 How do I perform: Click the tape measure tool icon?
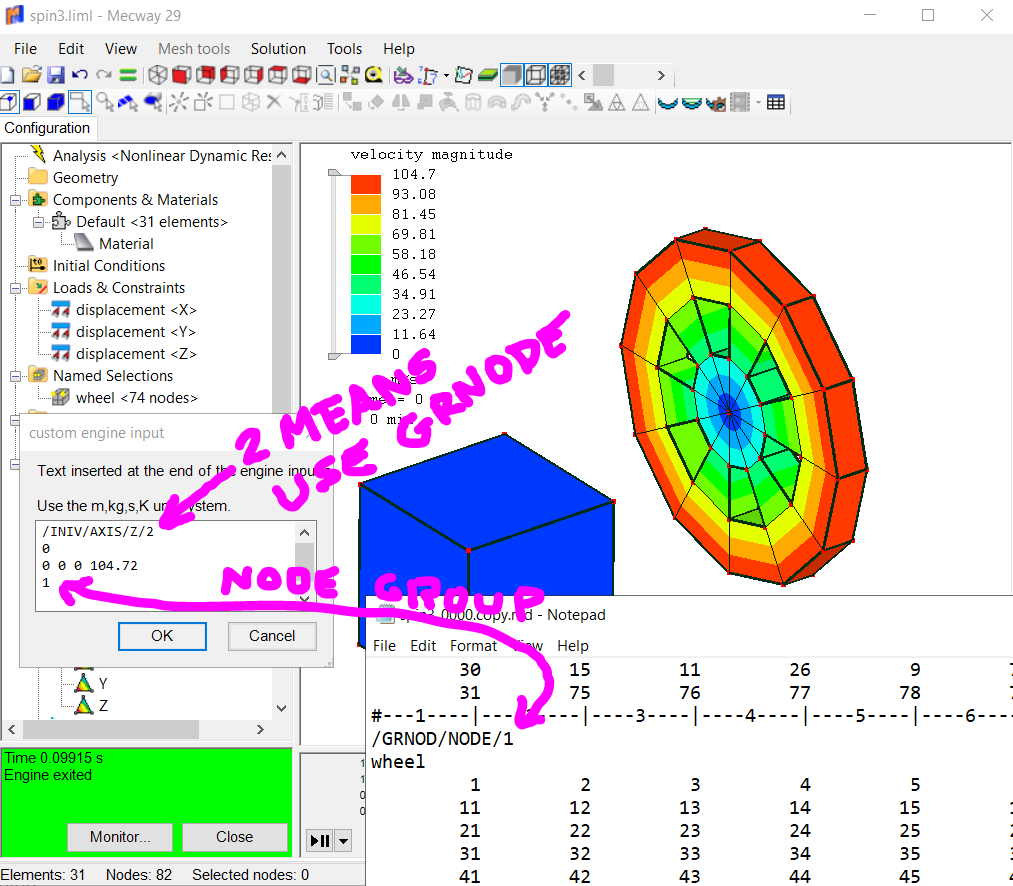pos(374,75)
